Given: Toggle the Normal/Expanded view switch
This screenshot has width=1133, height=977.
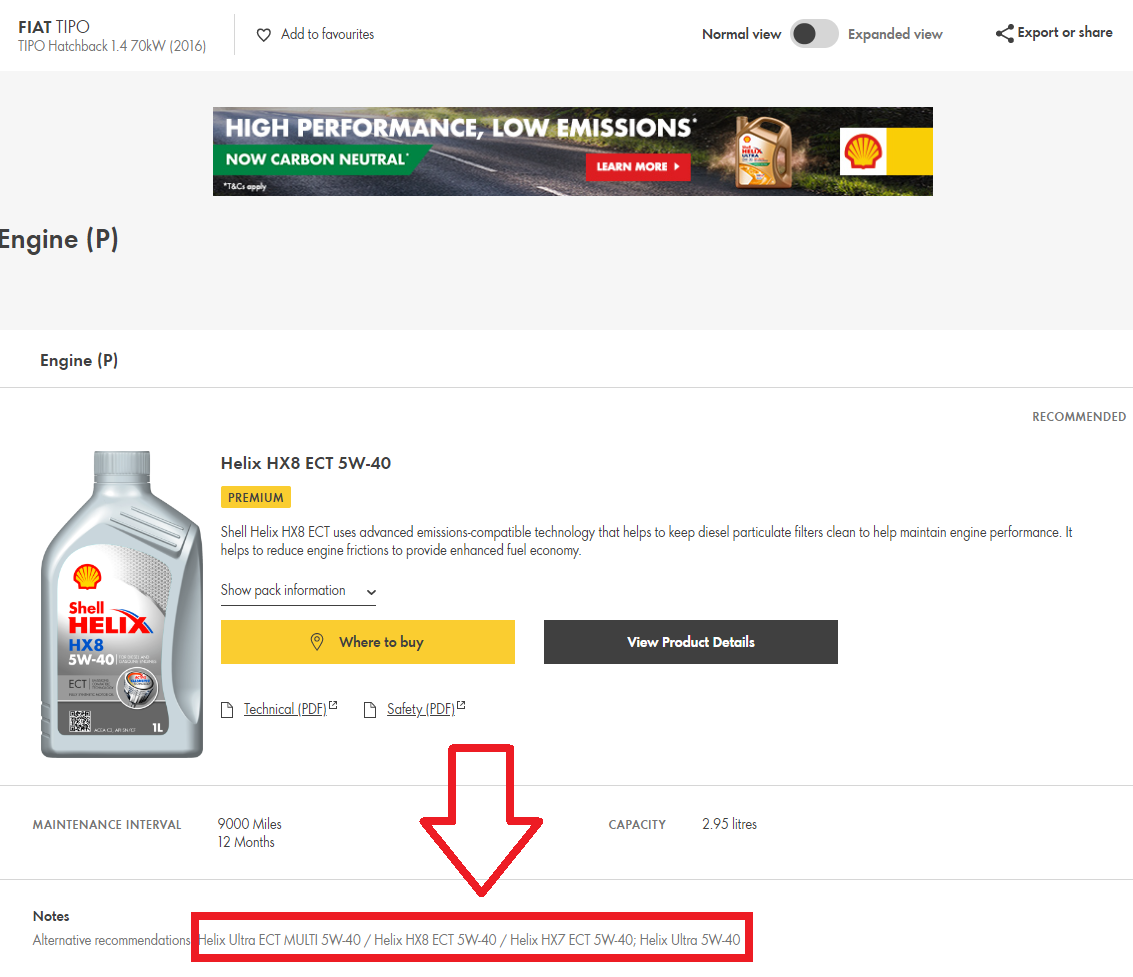Looking at the screenshot, I should (814, 34).
